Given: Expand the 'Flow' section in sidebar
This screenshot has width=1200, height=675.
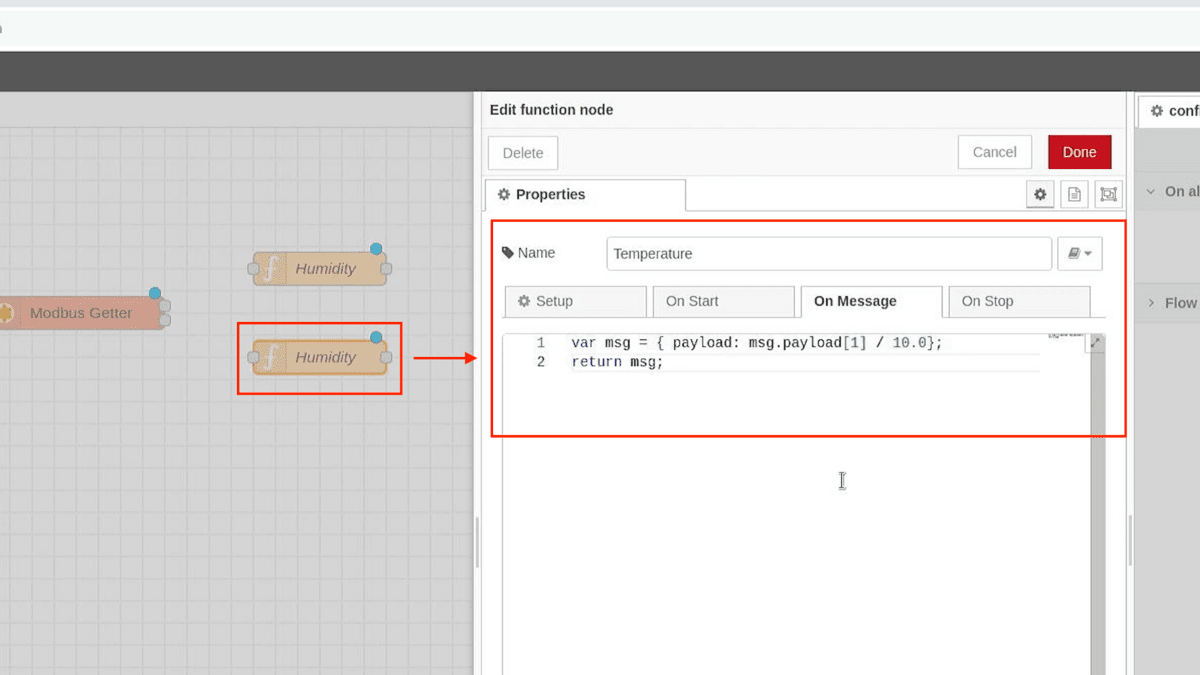Looking at the screenshot, I should click(x=1151, y=303).
